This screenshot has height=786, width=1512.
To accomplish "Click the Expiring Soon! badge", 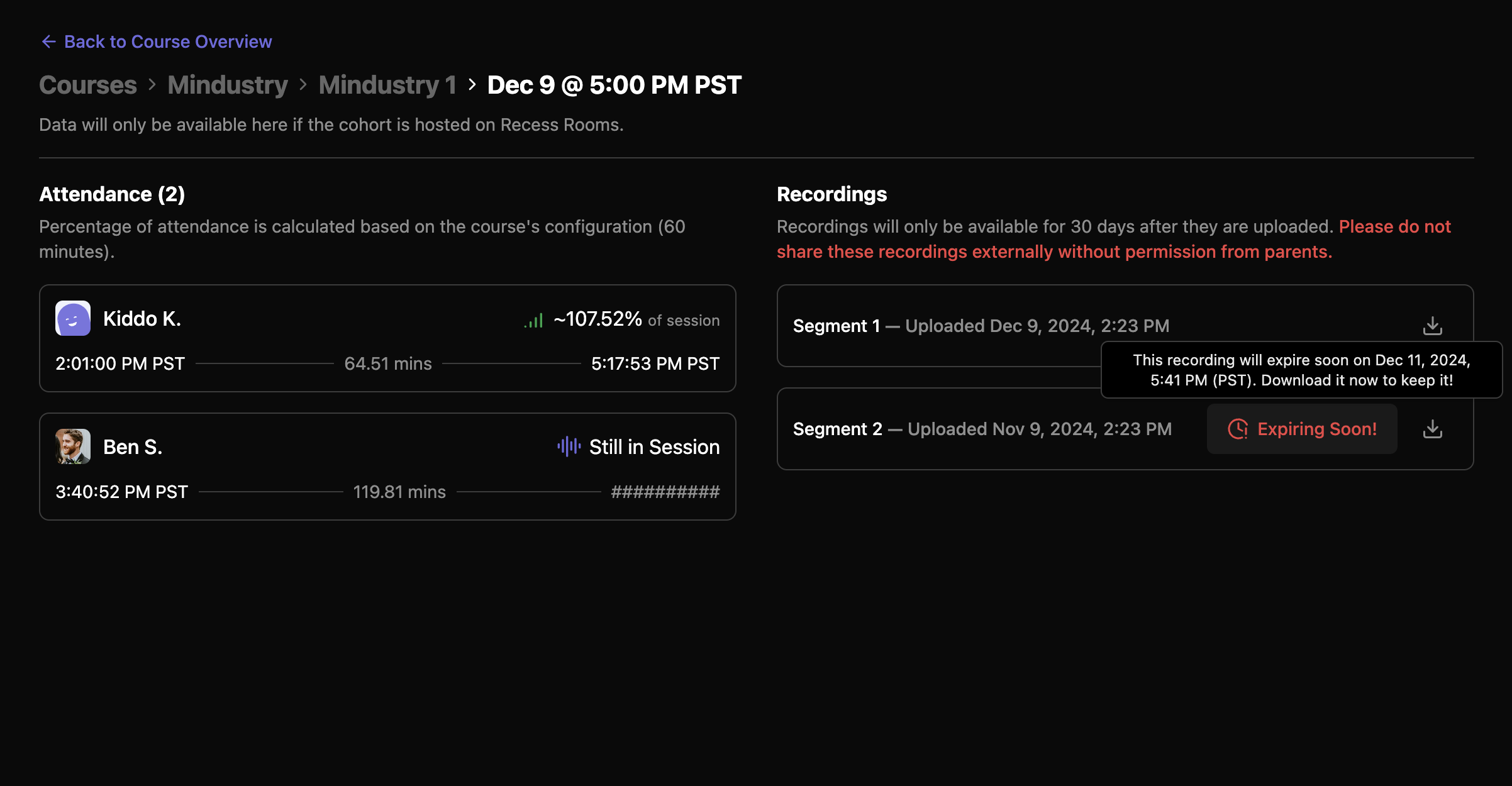I will [x=1302, y=429].
